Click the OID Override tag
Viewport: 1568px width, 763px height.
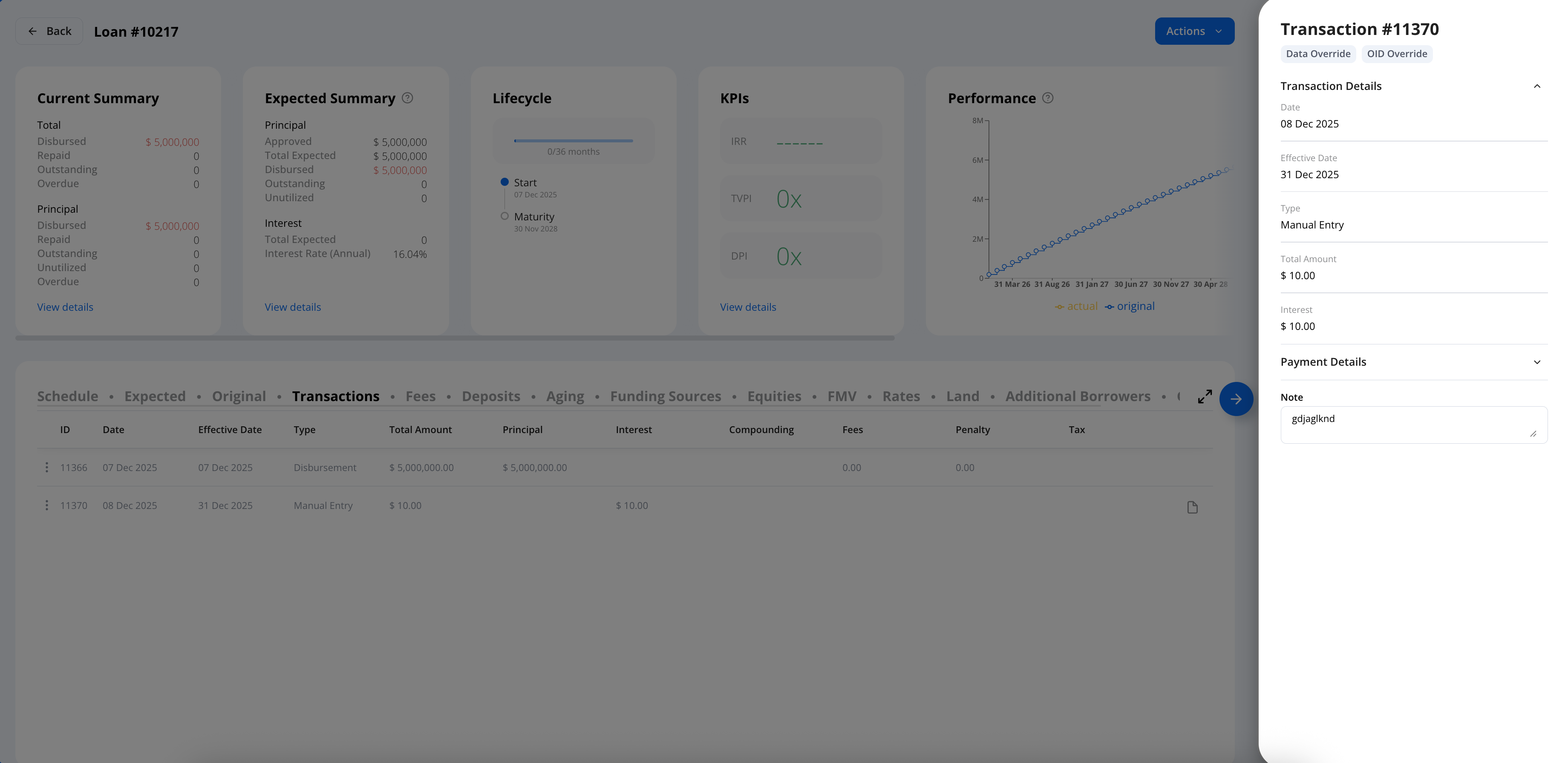pyautogui.click(x=1397, y=54)
